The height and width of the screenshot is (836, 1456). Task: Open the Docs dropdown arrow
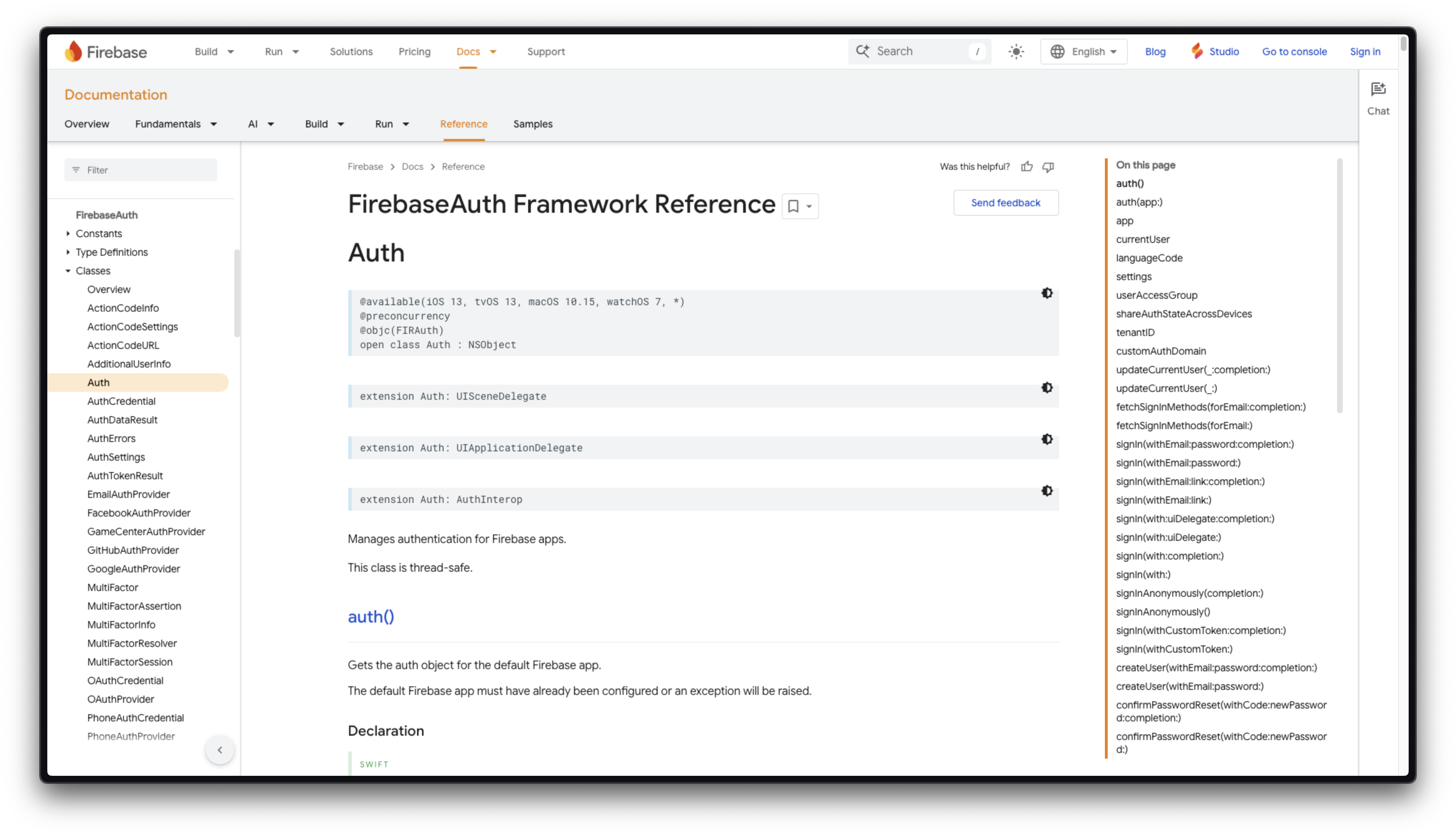point(493,52)
